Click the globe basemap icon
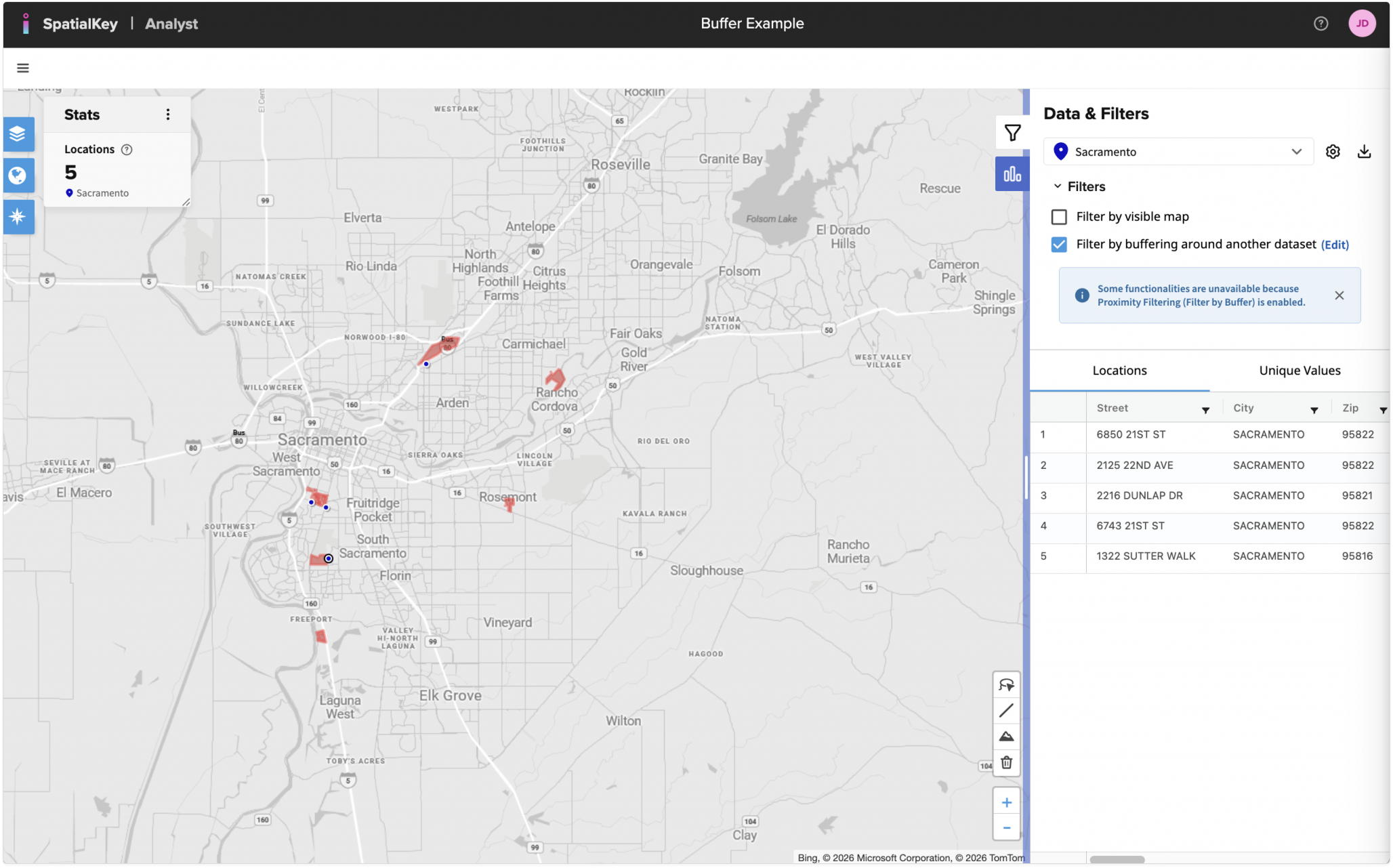The width and height of the screenshot is (1393, 868). point(18,175)
